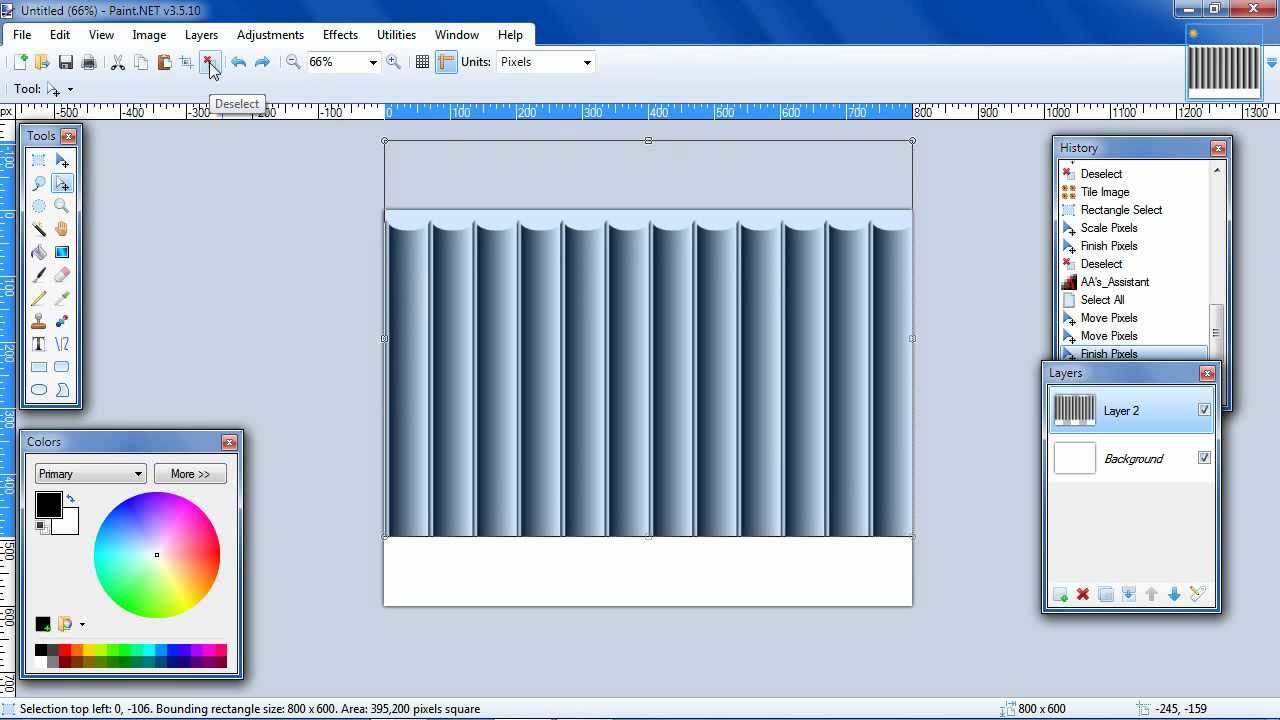Click the More >> button in Colors
This screenshot has width=1280, height=720.
click(190, 474)
